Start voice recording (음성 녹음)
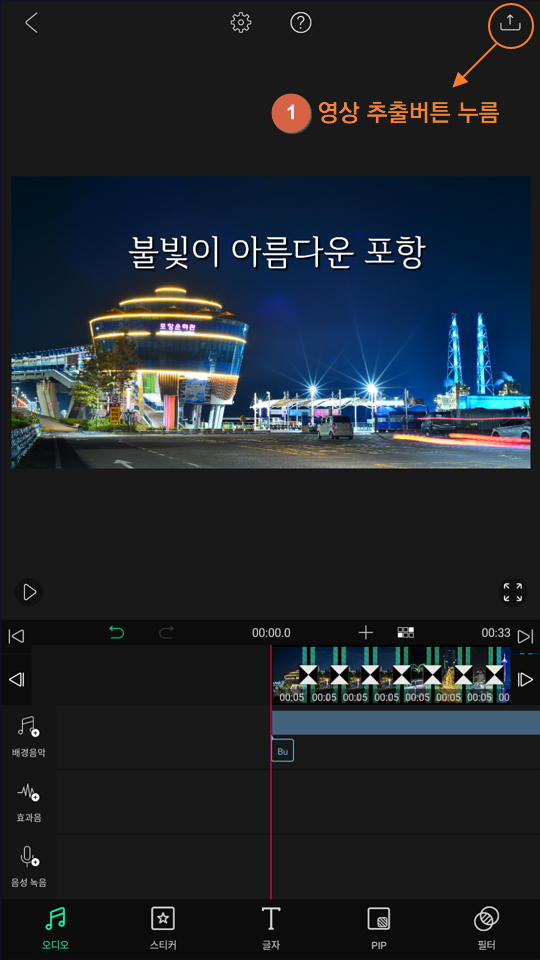Viewport: 540px width, 960px height. 29,866
